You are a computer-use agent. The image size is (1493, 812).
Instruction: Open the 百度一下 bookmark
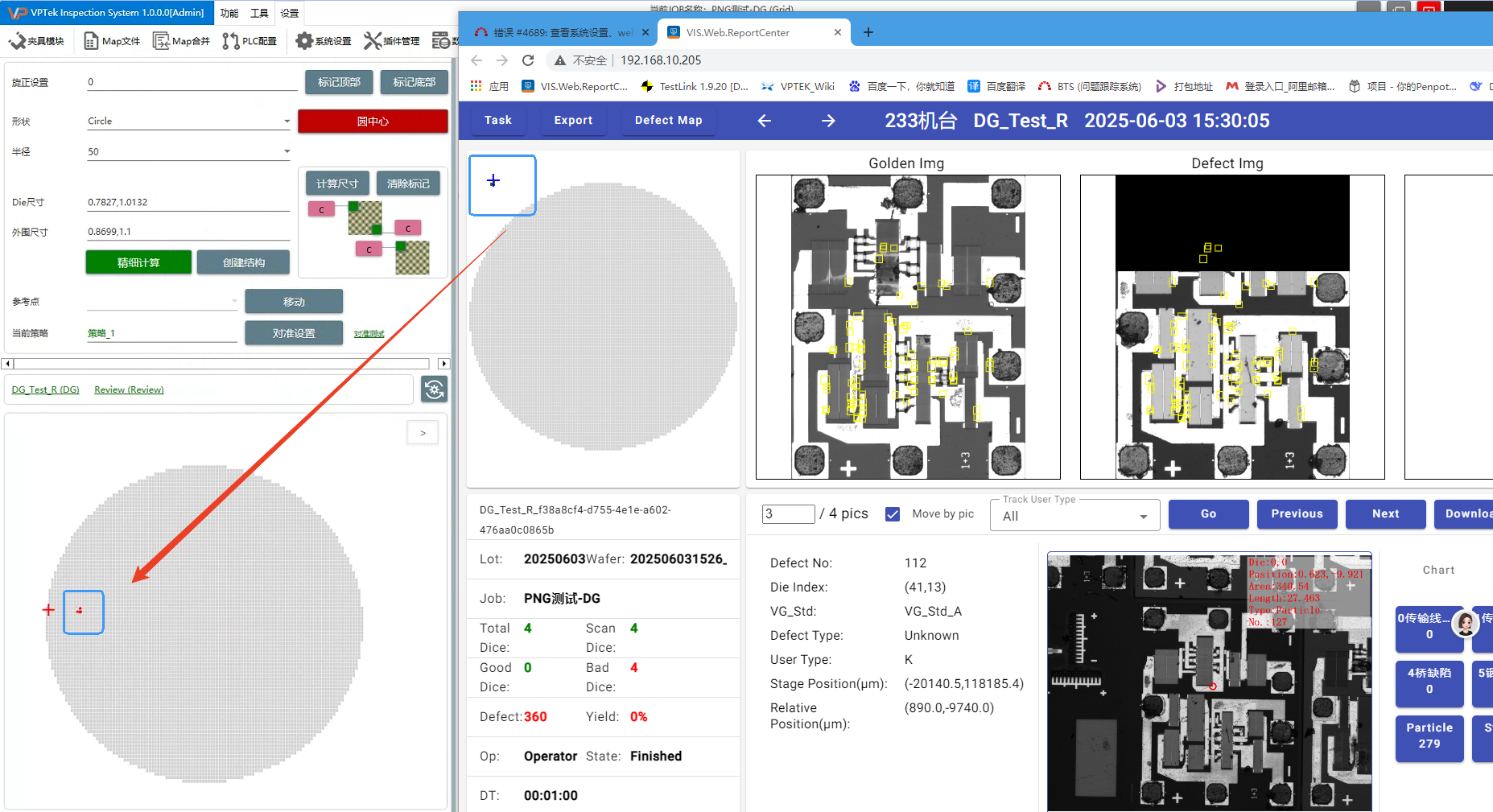[901, 86]
